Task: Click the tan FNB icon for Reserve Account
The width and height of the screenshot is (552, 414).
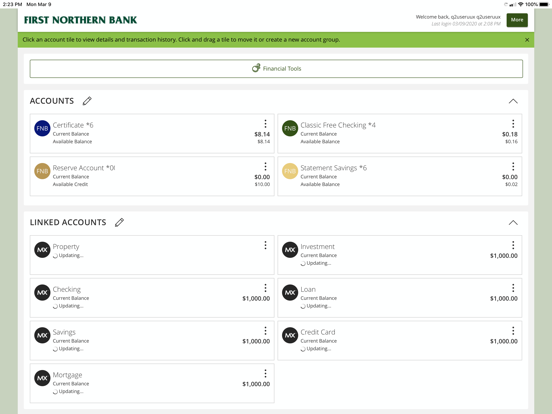Action: pos(42,171)
